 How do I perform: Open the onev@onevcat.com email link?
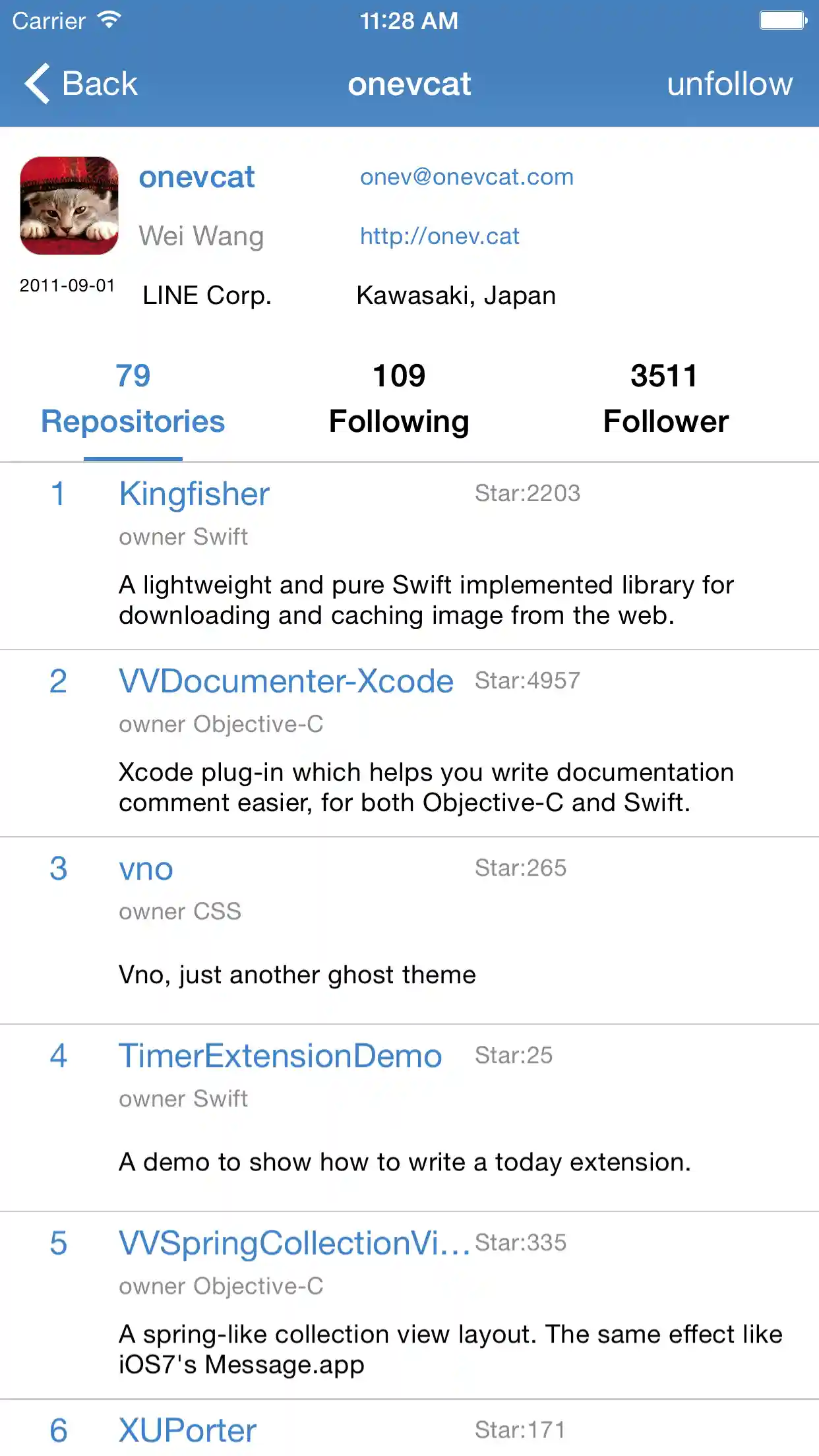click(x=466, y=177)
